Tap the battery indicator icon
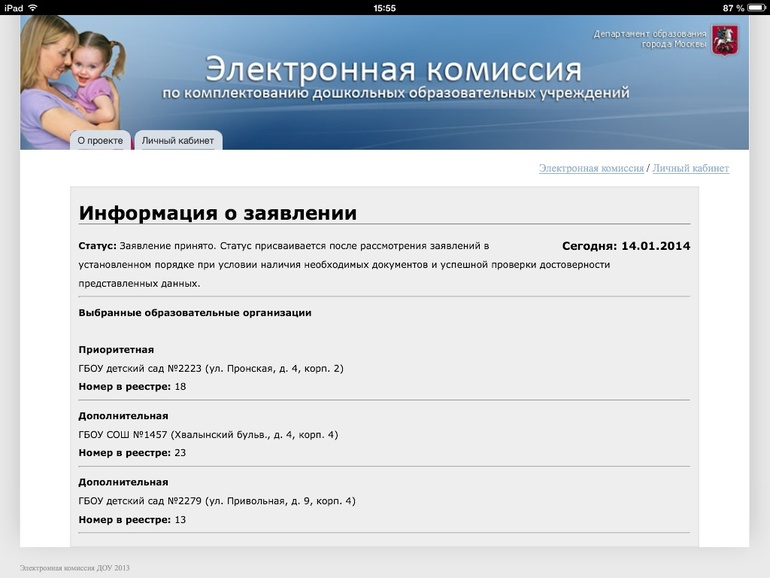Screen dimensions: 770x578 click(x=757, y=8)
